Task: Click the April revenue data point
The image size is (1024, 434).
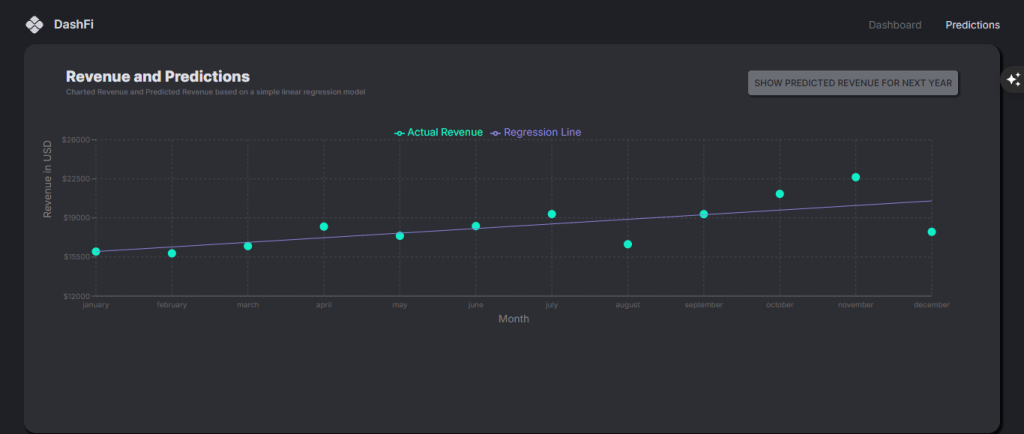Action: (x=324, y=227)
